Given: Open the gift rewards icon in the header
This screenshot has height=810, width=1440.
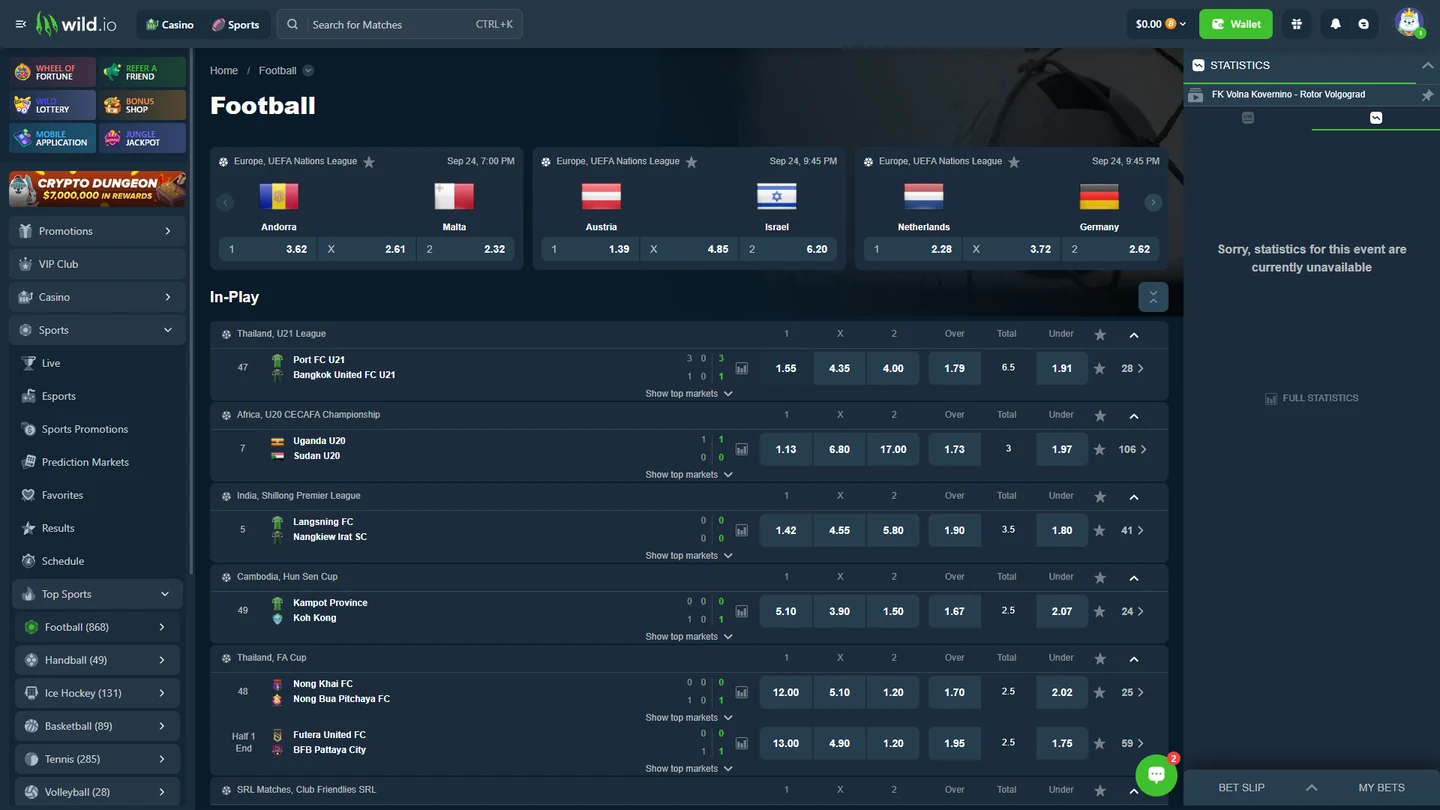Looking at the screenshot, I should coord(1297,24).
